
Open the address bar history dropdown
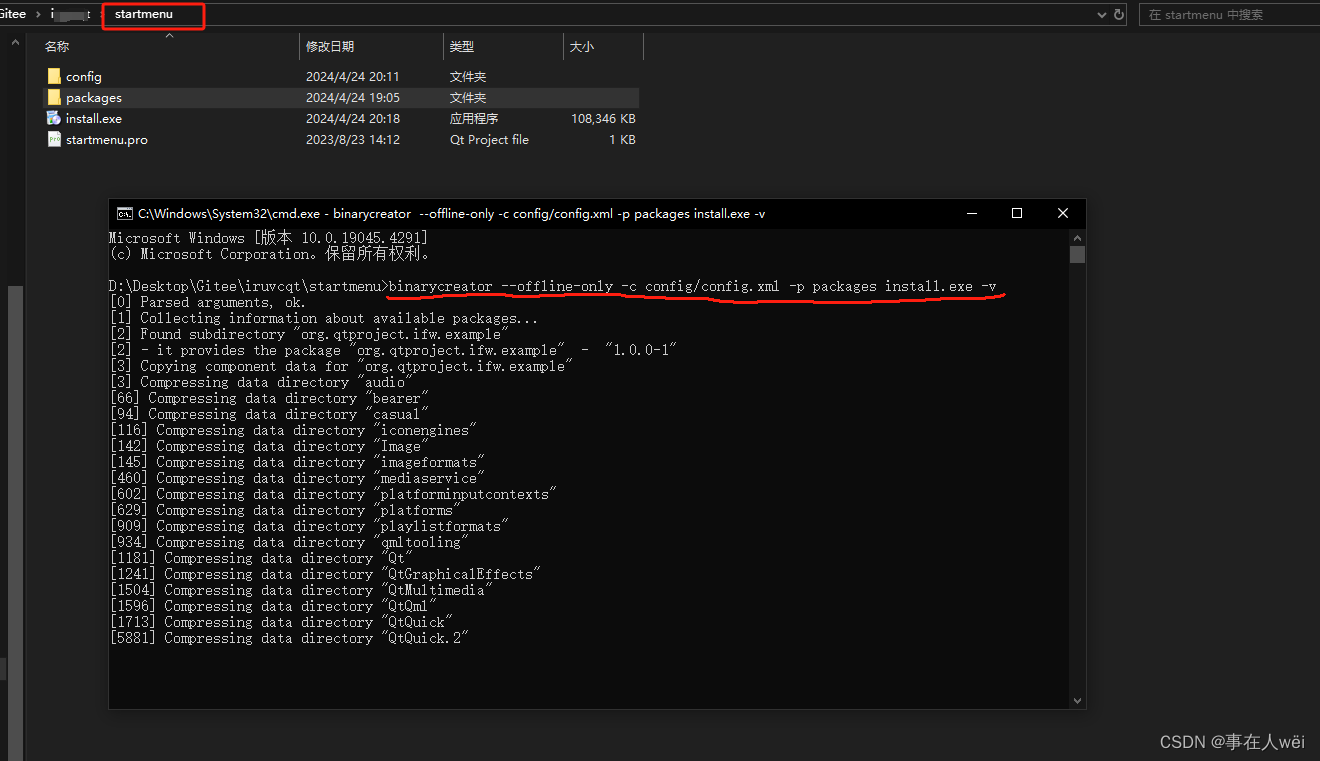tap(1103, 15)
